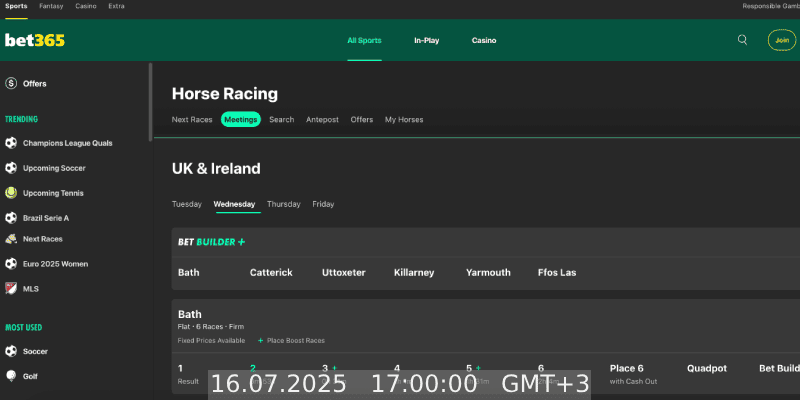
Task: Open Upcoming Tennis from Trending
Action: pyautogui.click(x=53, y=193)
